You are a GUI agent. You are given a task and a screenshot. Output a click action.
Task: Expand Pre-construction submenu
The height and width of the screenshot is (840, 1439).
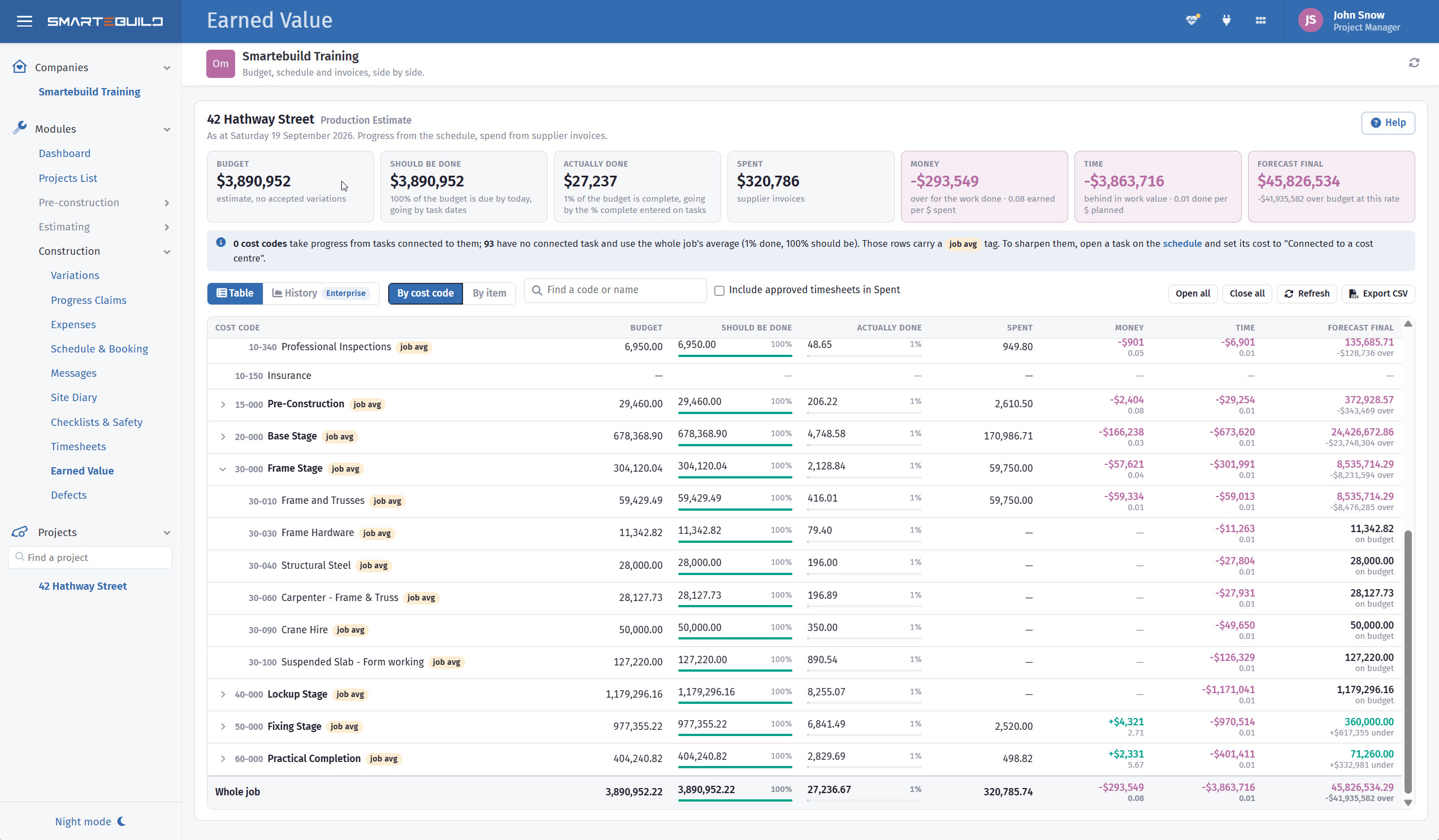coord(167,203)
